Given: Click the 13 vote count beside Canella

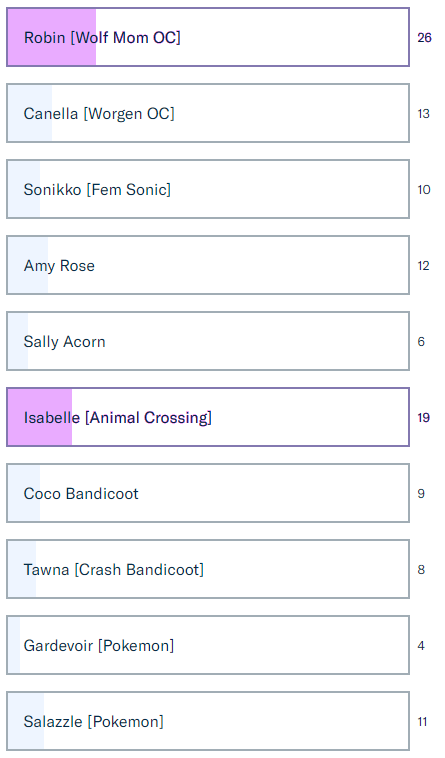Looking at the screenshot, I should coord(423,114).
